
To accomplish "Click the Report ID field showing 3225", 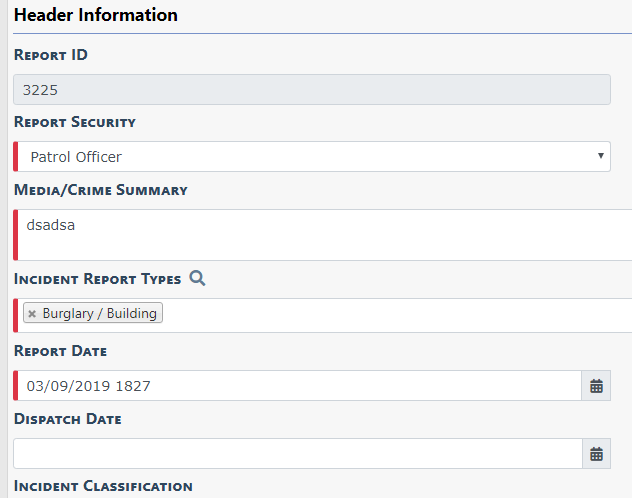I will pyautogui.click(x=310, y=90).
